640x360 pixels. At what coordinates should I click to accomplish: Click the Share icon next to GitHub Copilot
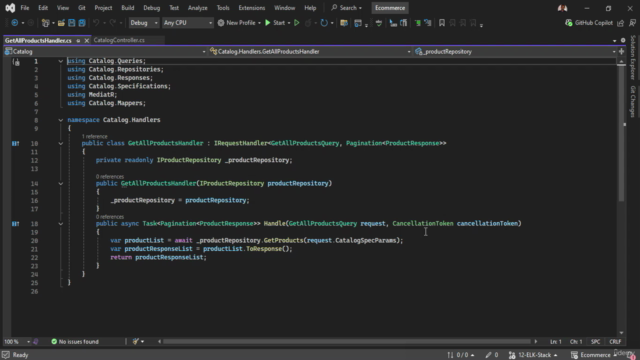(x=621, y=23)
